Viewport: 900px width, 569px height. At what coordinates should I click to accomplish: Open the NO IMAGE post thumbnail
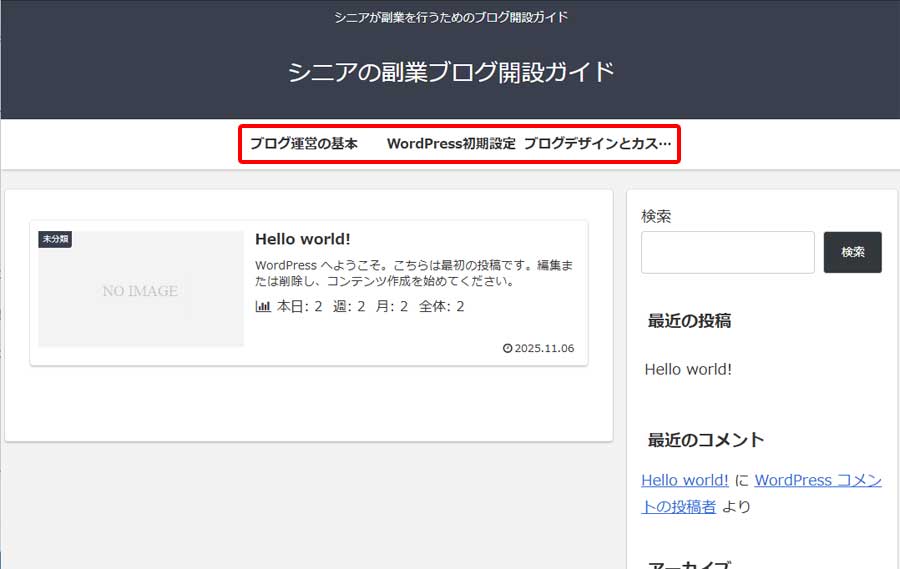[140, 290]
